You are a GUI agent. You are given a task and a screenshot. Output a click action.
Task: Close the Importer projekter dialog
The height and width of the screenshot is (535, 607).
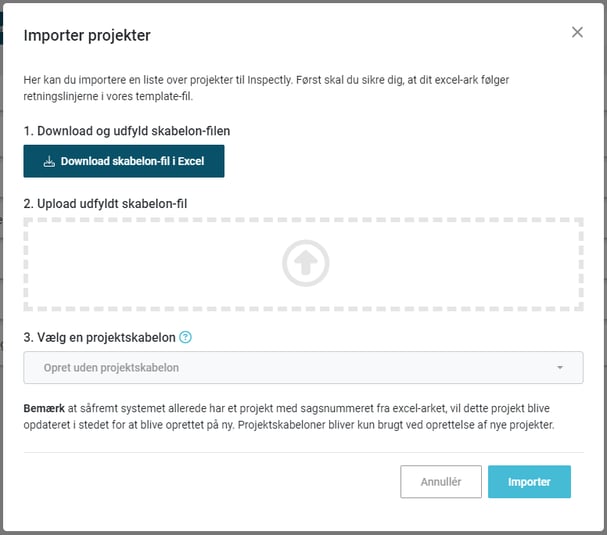pos(577,32)
